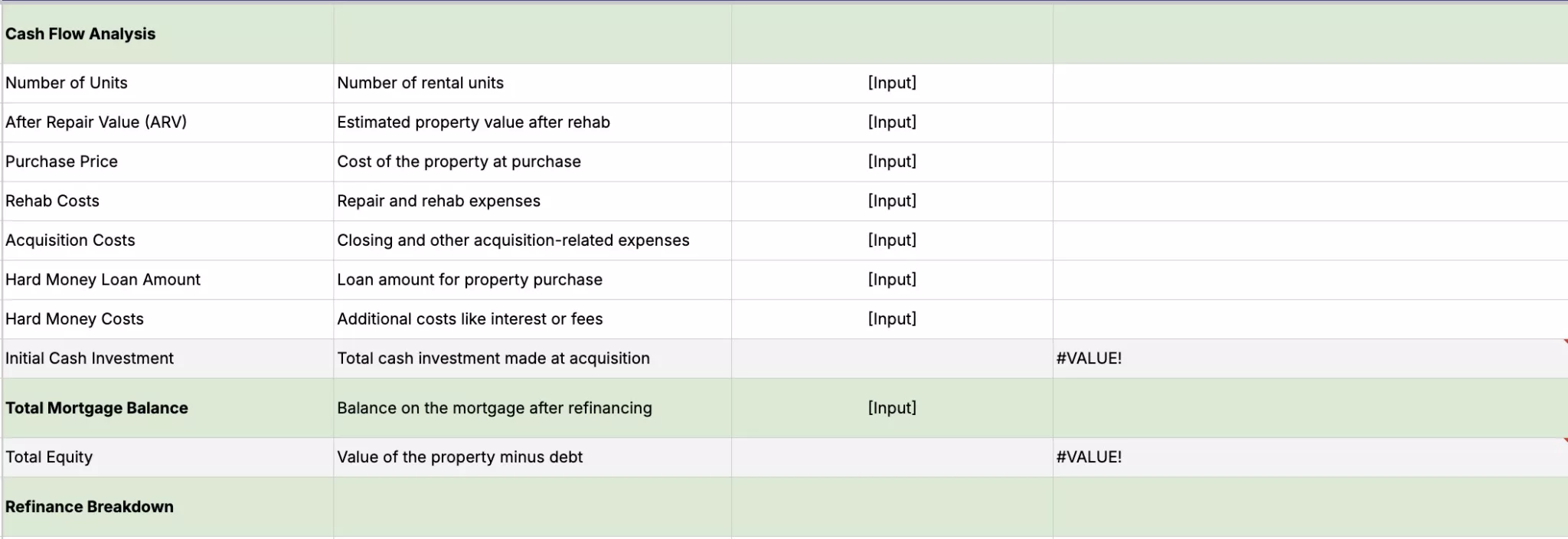Select the Rehab Costs [Input] cell

pos(892,201)
